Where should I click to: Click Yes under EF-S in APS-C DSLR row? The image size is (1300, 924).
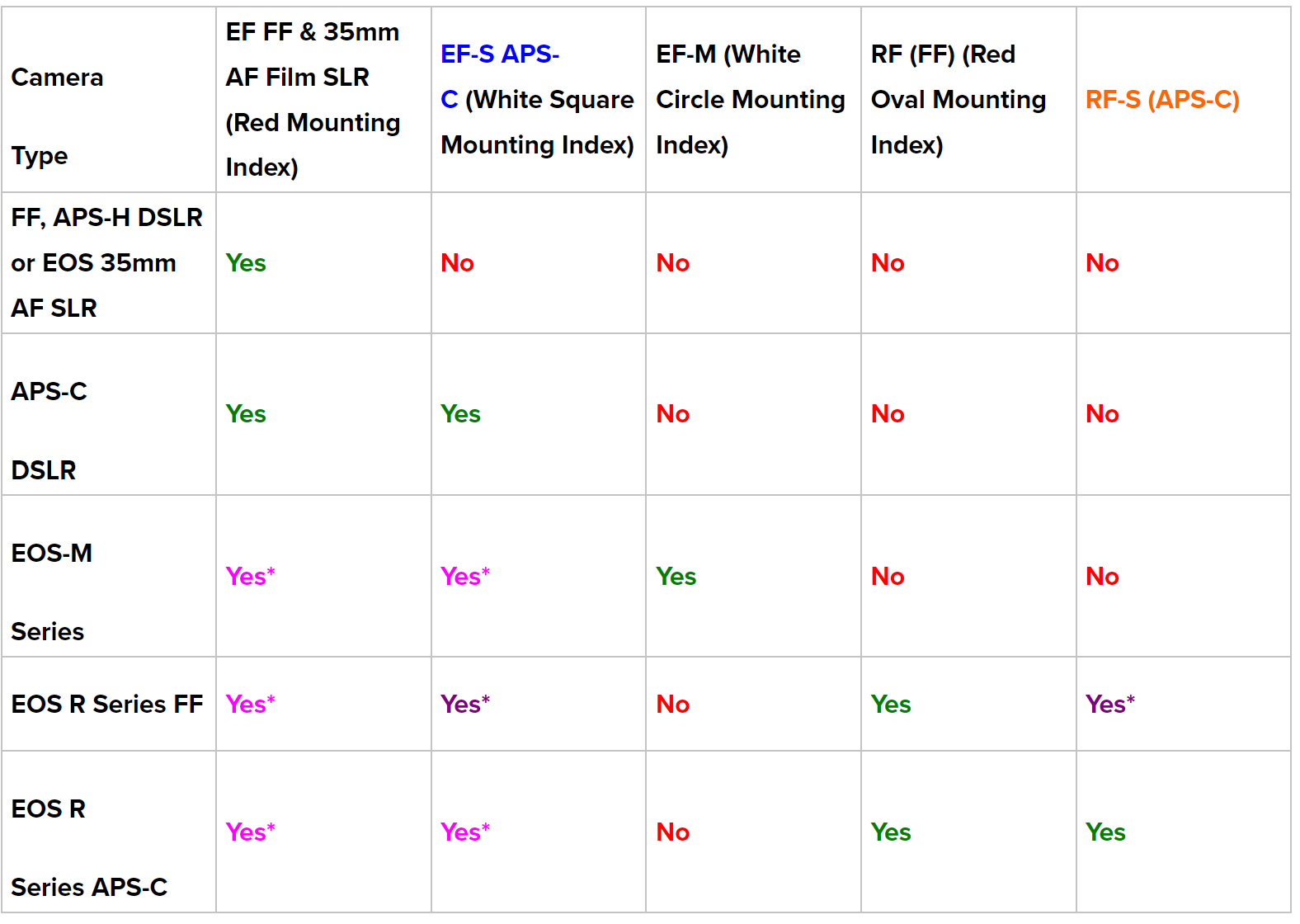coord(460,414)
